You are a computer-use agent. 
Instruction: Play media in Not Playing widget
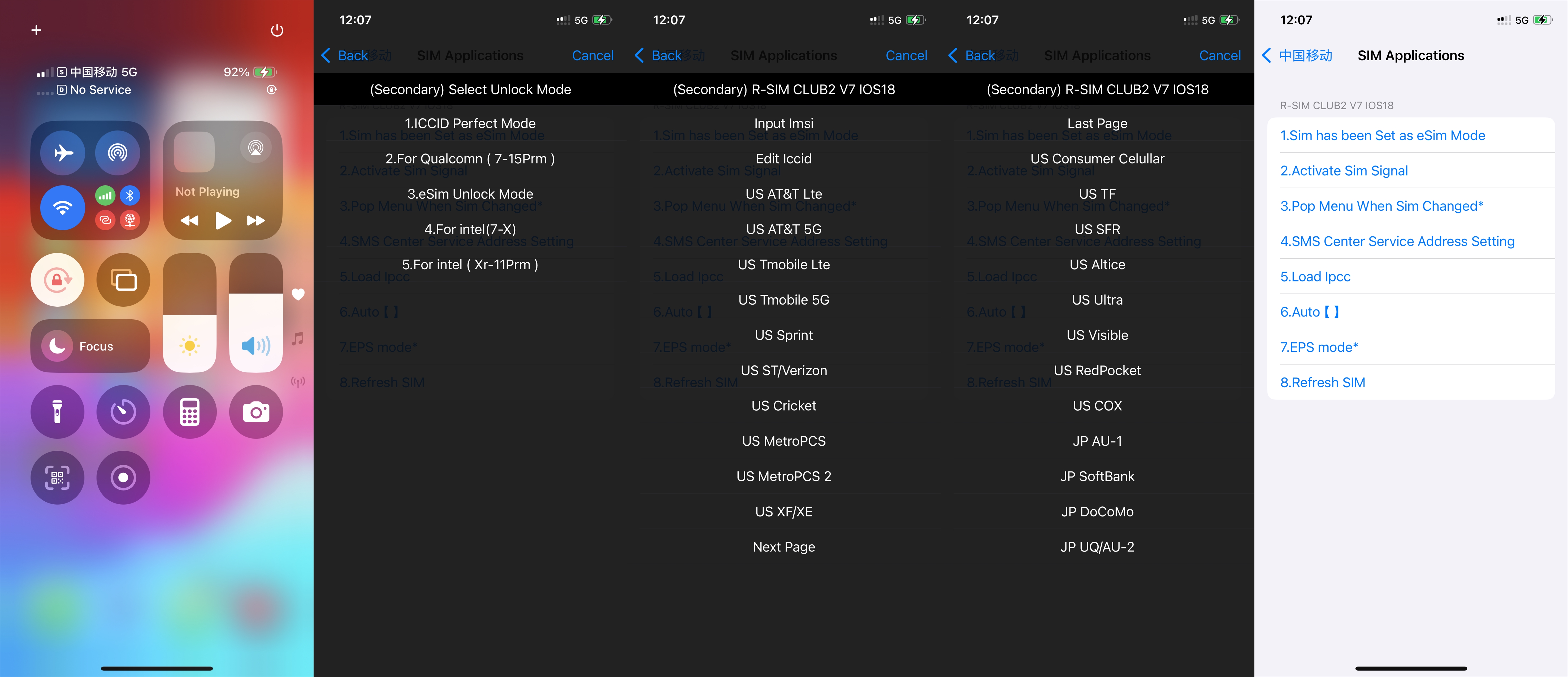[223, 220]
